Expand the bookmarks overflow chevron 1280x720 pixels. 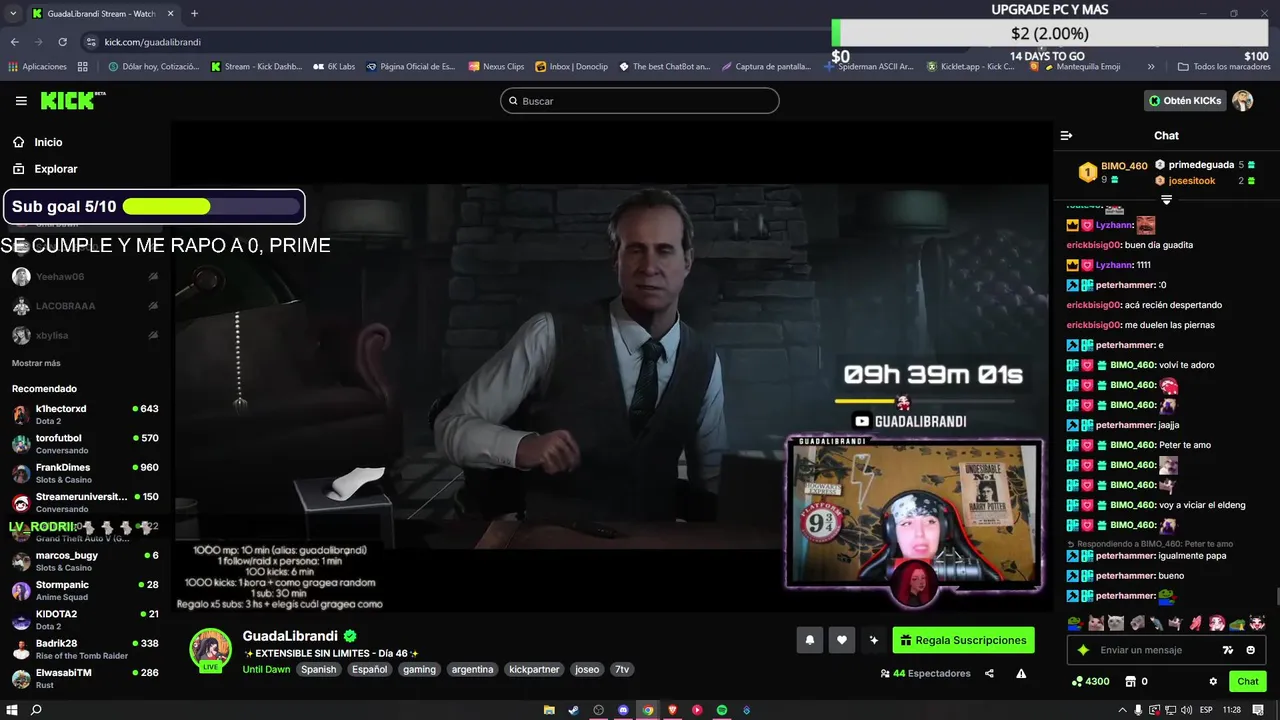tap(1151, 67)
